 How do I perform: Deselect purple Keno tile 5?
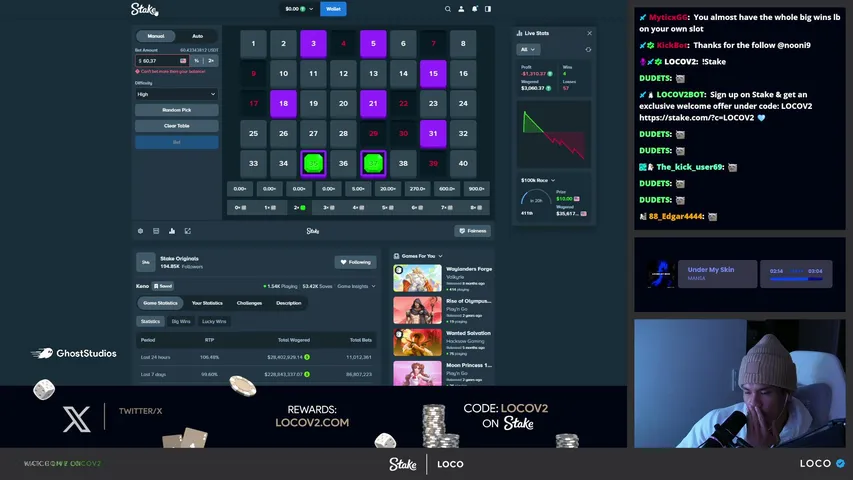pos(373,44)
